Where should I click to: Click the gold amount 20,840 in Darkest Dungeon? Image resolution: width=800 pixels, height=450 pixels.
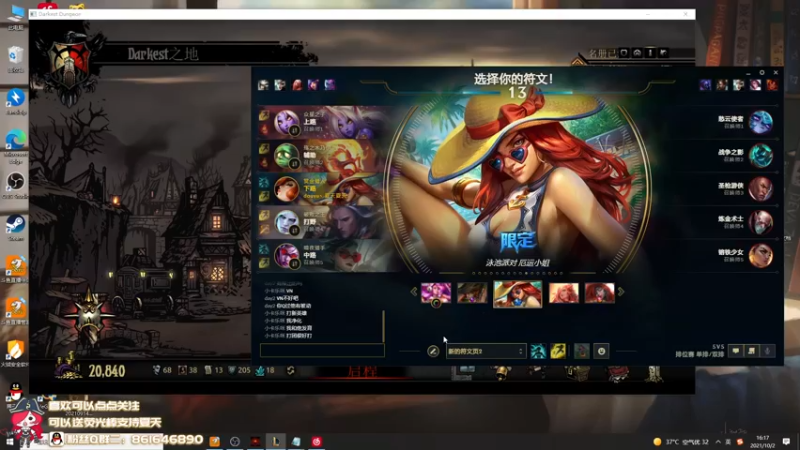pyautogui.click(x=106, y=371)
